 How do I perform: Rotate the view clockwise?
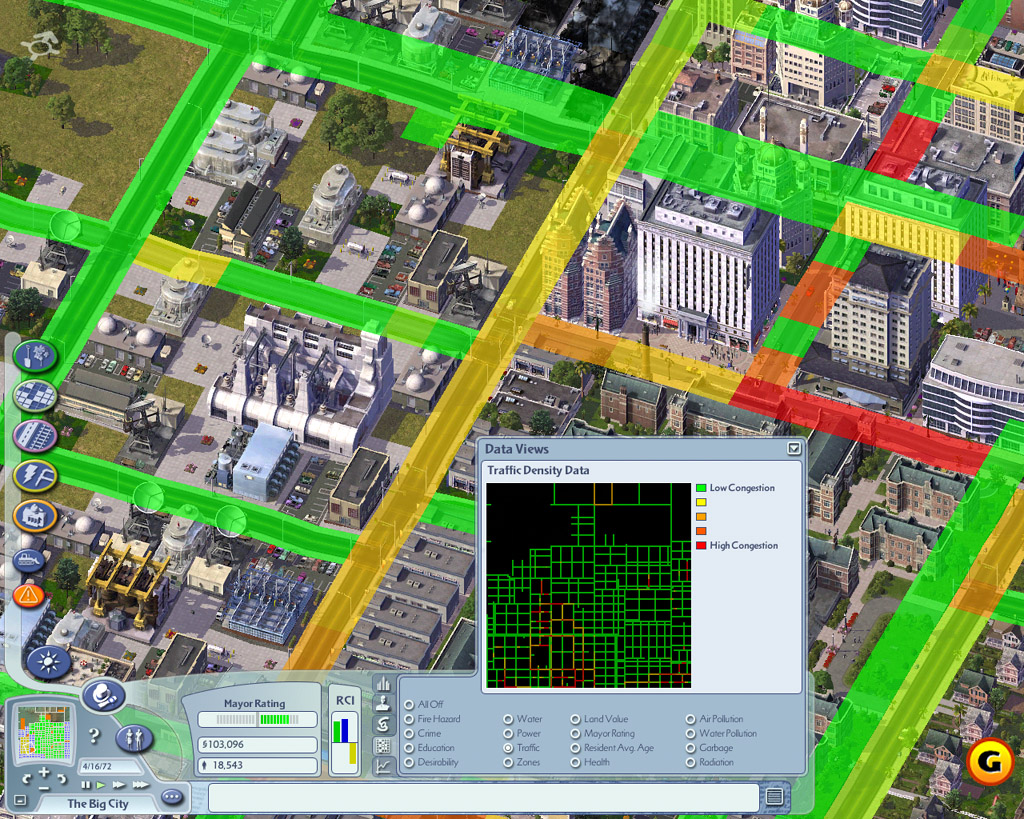pyautogui.click(x=61, y=779)
